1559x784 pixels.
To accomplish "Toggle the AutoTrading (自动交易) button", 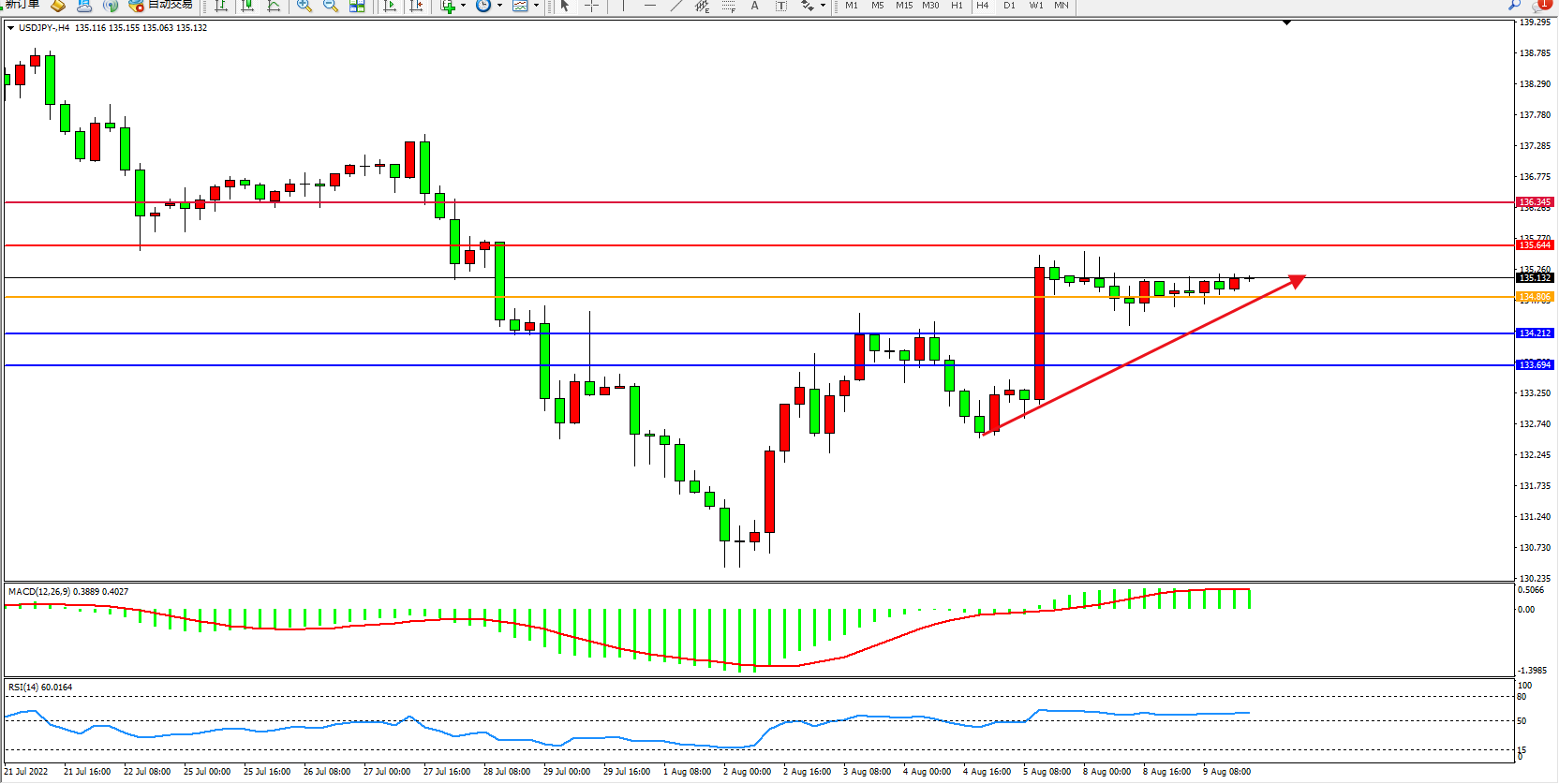I will 161,5.
